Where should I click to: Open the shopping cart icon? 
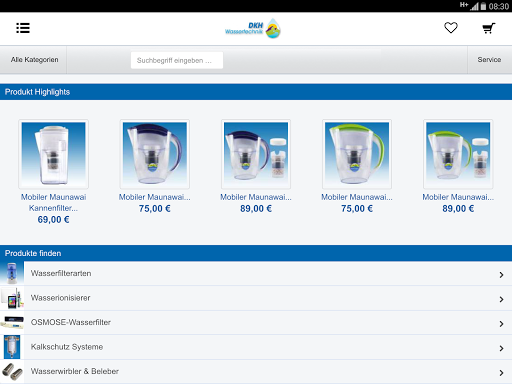tap(489, 28)
